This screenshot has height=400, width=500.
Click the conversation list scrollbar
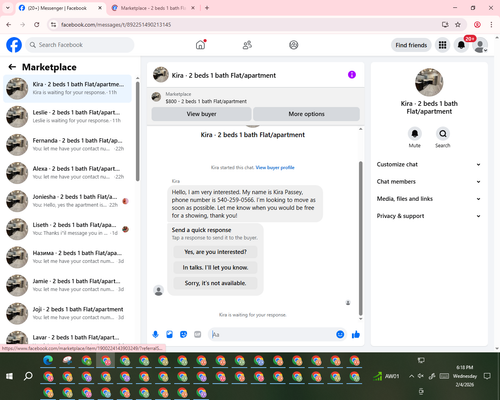click(x=138, y=131)
